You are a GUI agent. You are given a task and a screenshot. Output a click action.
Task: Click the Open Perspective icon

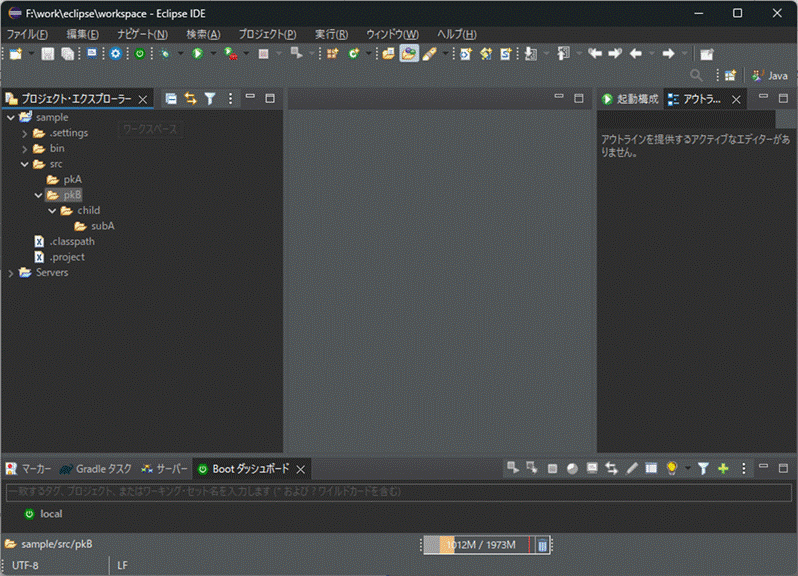[730, 76]
